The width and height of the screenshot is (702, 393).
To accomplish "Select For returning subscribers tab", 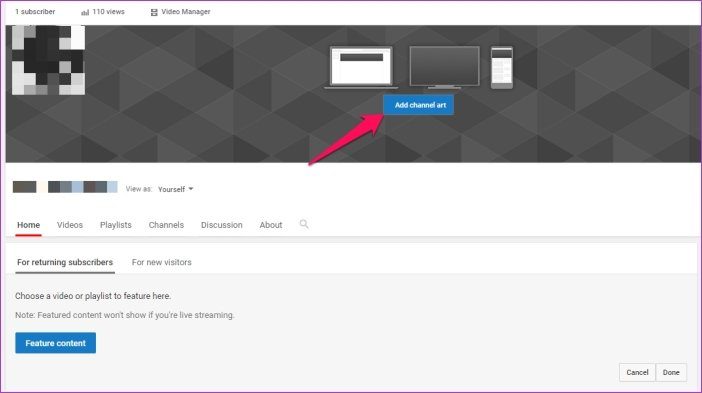I will click(x=65, y=262).
